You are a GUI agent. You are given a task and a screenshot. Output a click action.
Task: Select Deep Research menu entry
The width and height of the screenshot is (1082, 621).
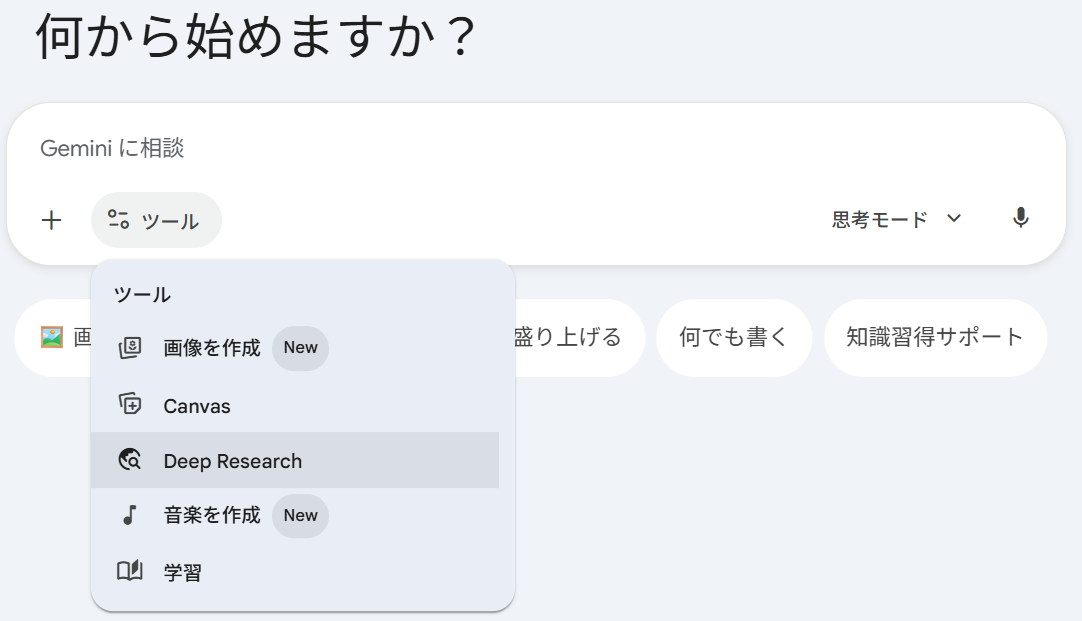[295, 460]
